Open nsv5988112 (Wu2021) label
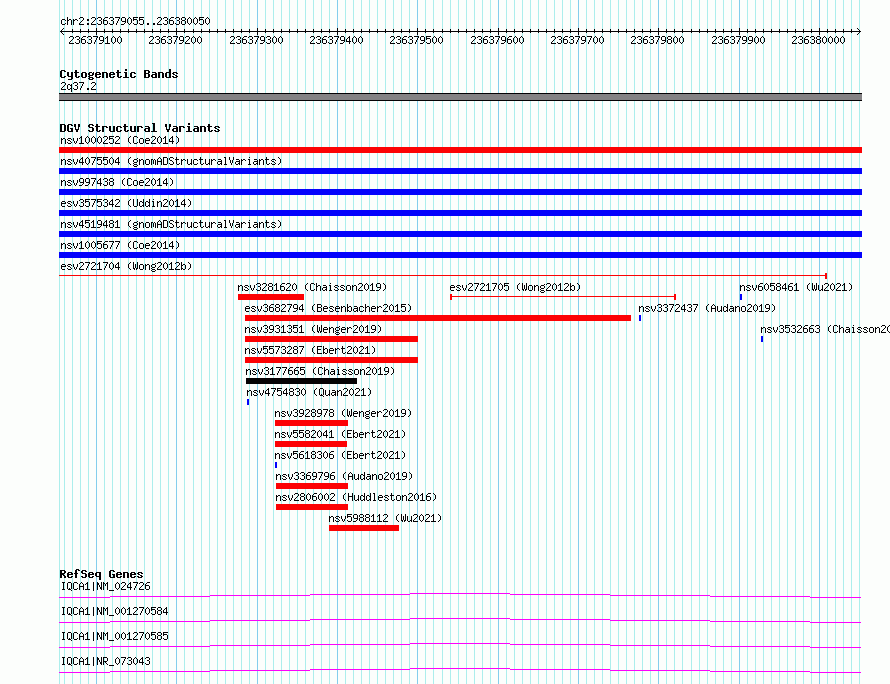 [385, 518]
